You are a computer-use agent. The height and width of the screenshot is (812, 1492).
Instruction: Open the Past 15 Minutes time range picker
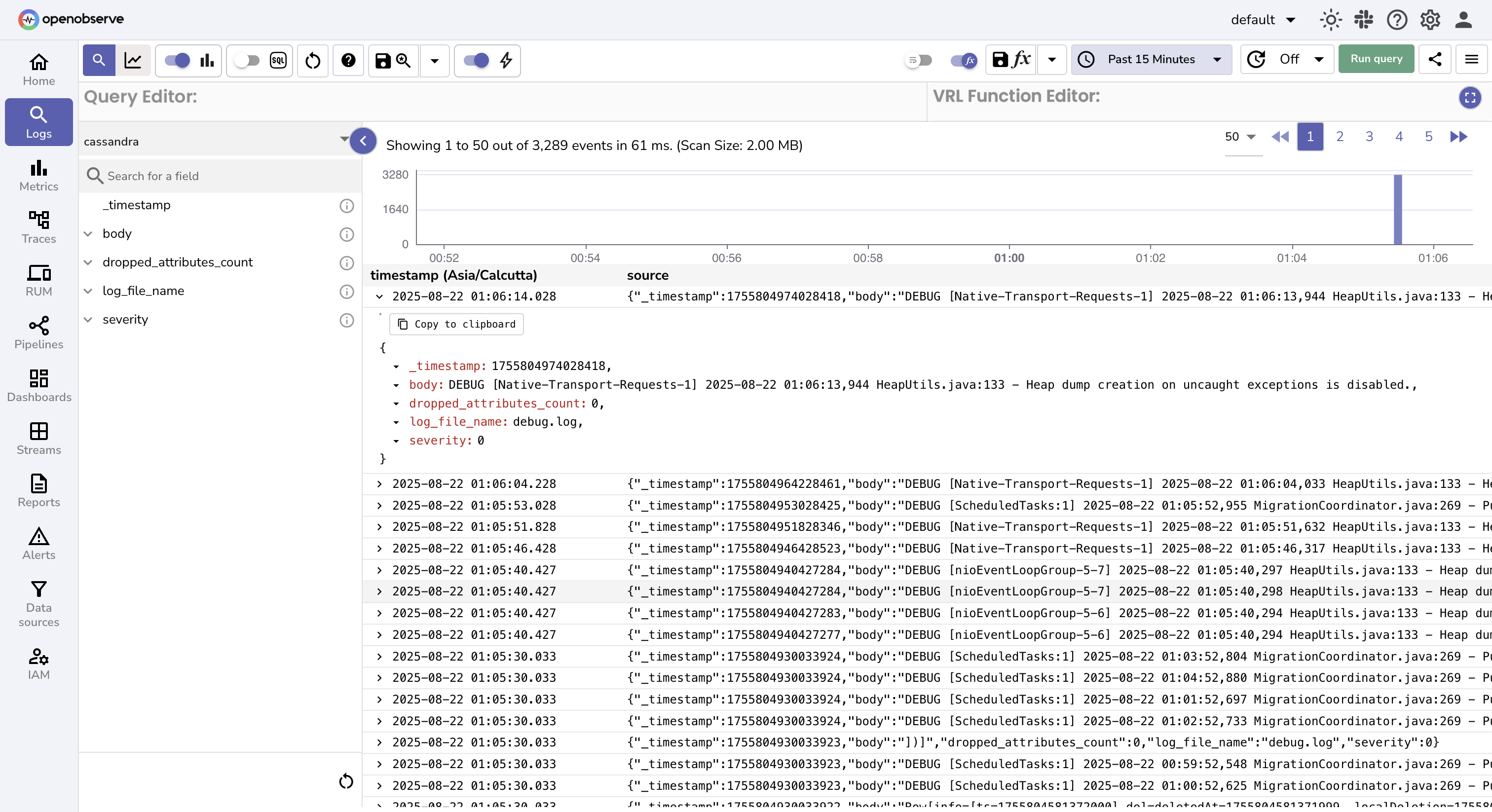pos(1151,59)
